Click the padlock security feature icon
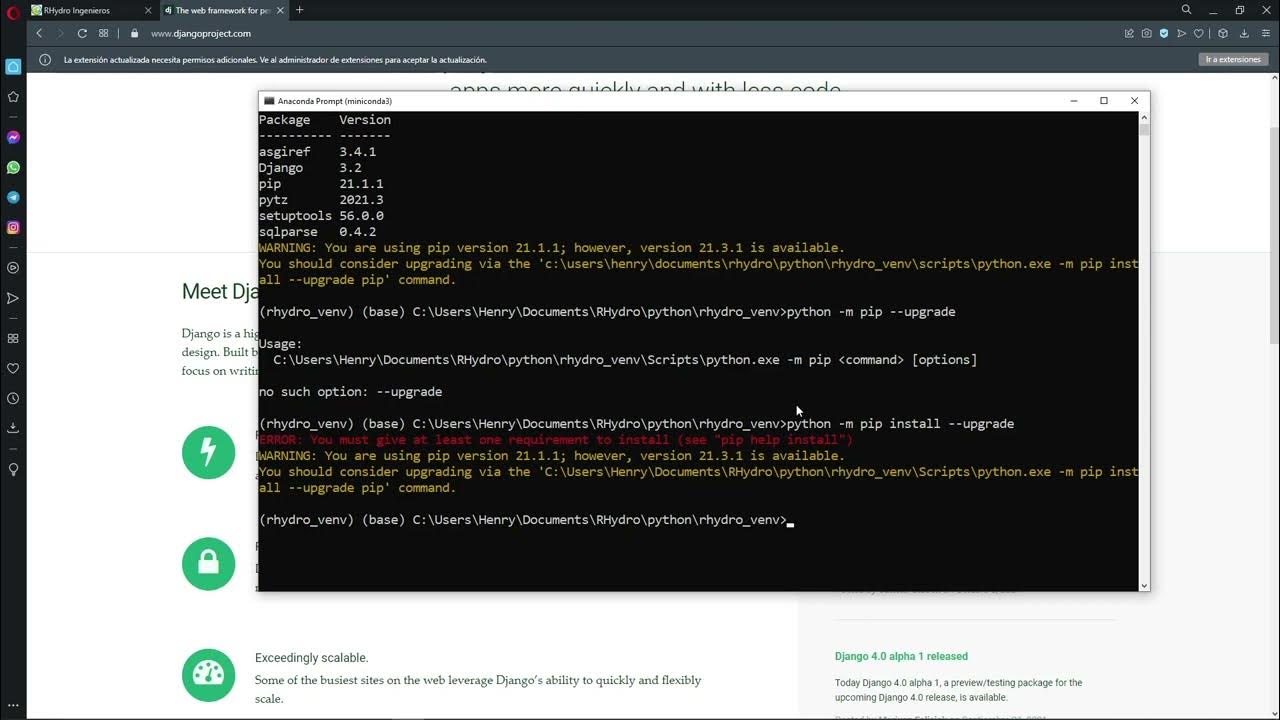The width and height of the screenshot is (1280, 720). (208, 564)
